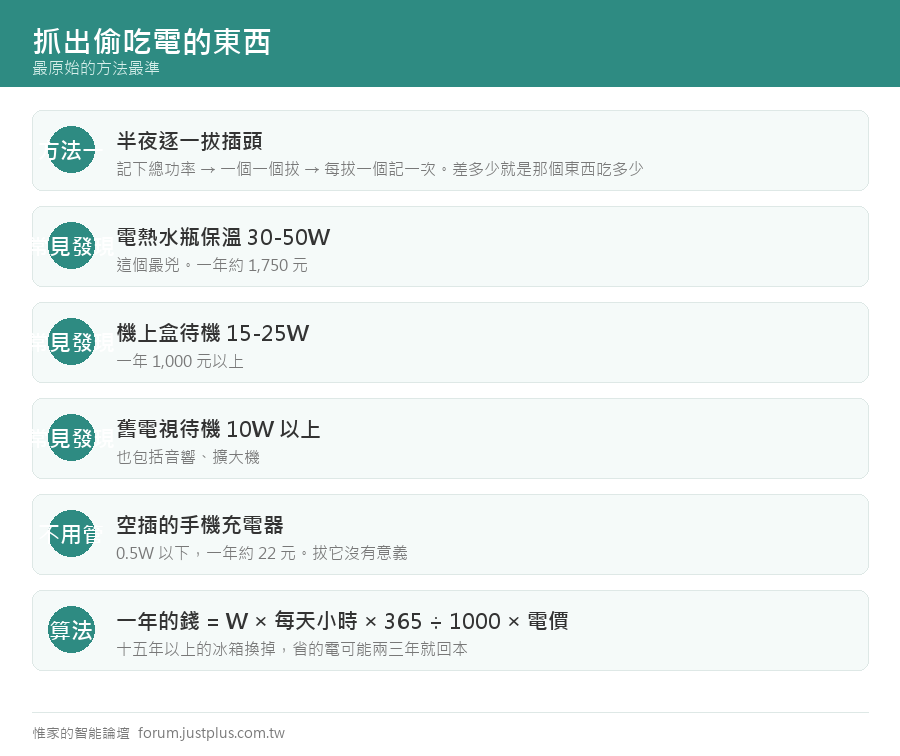Image resolution: width=900 pixels, height=756 pixels.
Task: Select the 機上盒待機 15-25W title
Action: click(213, 332)
